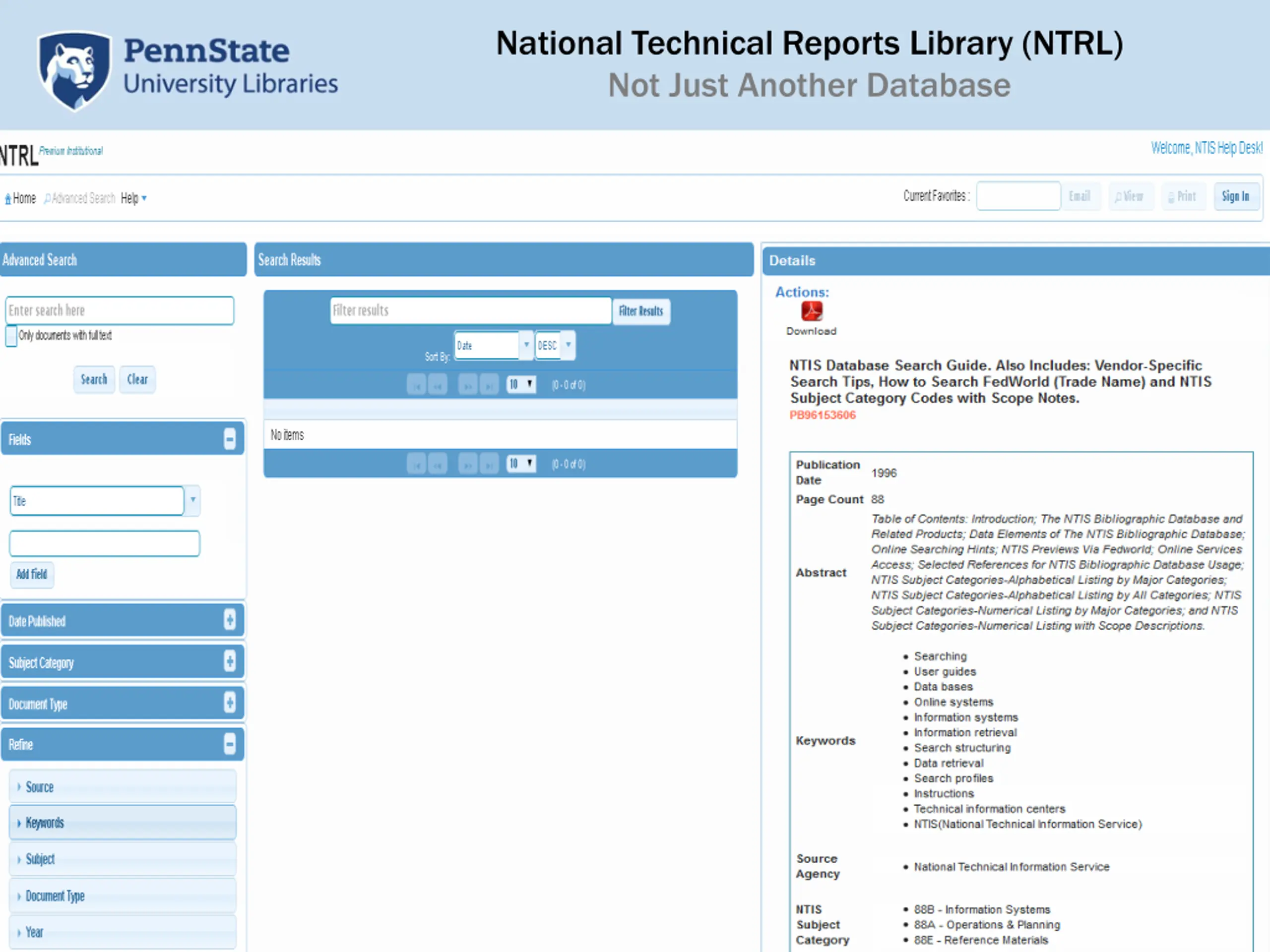Click top pager first-page icon
This screenshot has width=1270, height=952.
pos(416,385)
